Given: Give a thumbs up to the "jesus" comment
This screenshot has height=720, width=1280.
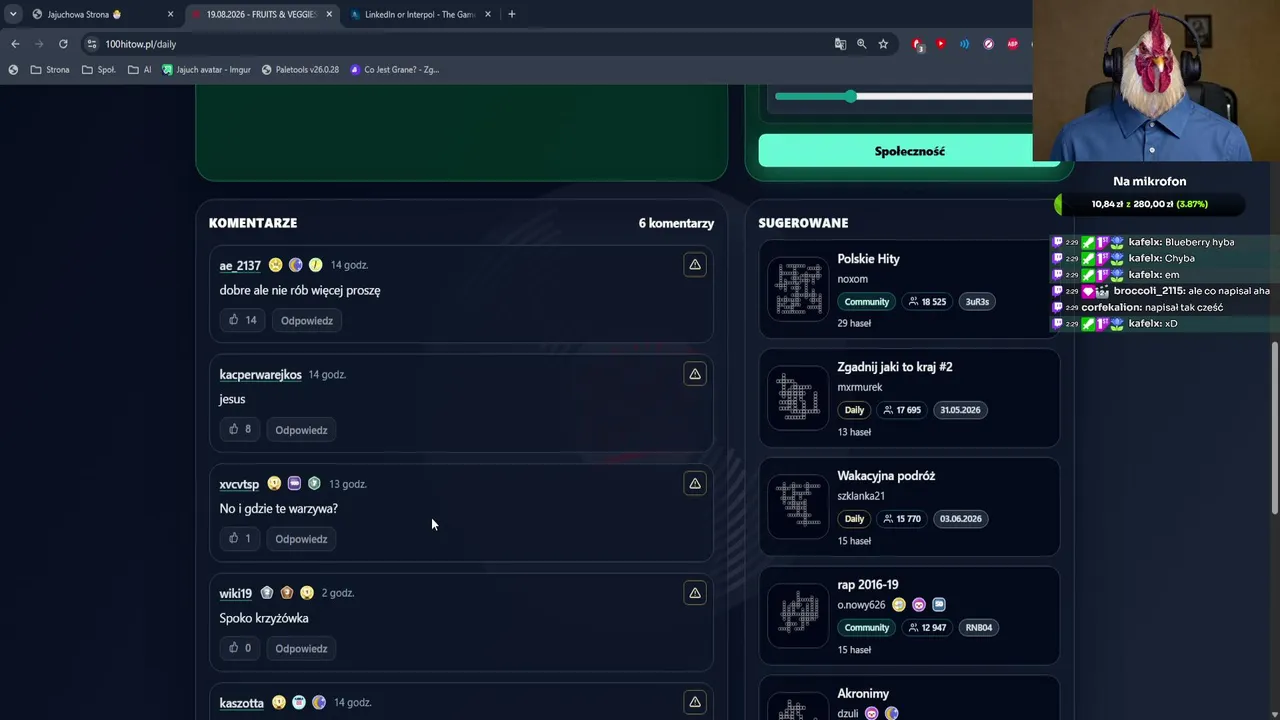Looking at the screenshot, I should 240,430.
